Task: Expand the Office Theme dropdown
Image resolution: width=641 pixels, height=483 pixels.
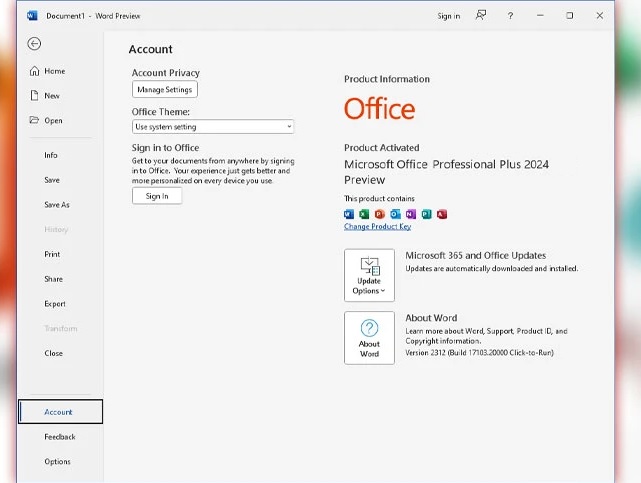Action: 213,127
